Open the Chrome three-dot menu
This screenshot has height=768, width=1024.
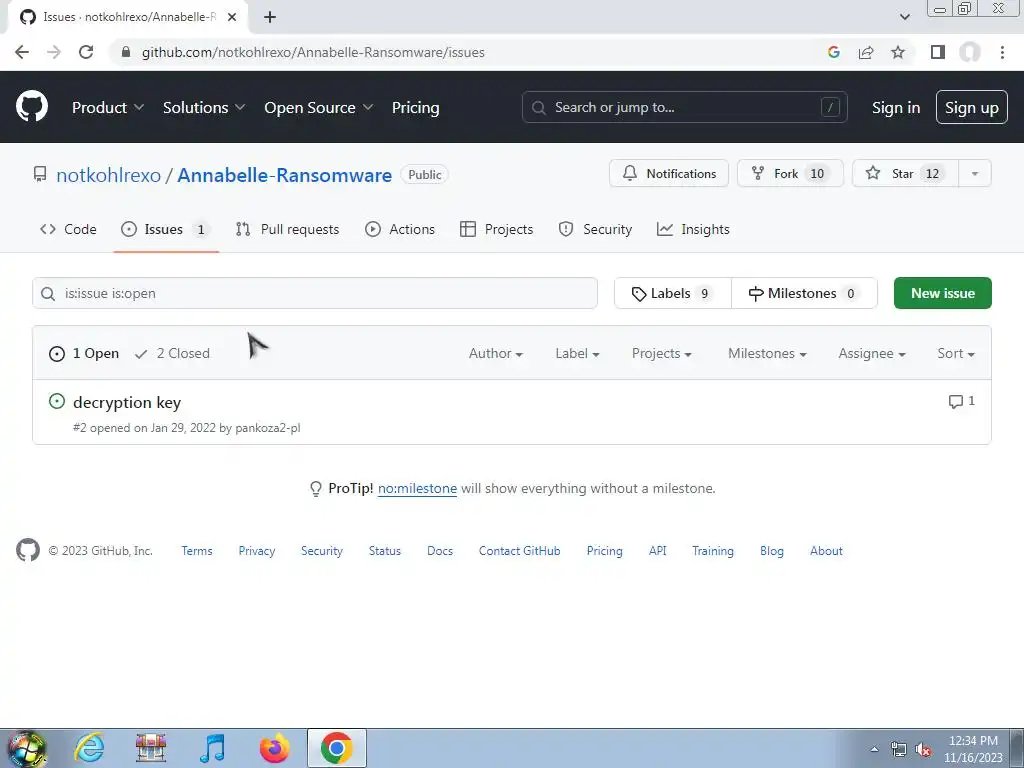tap(1002, 52)
